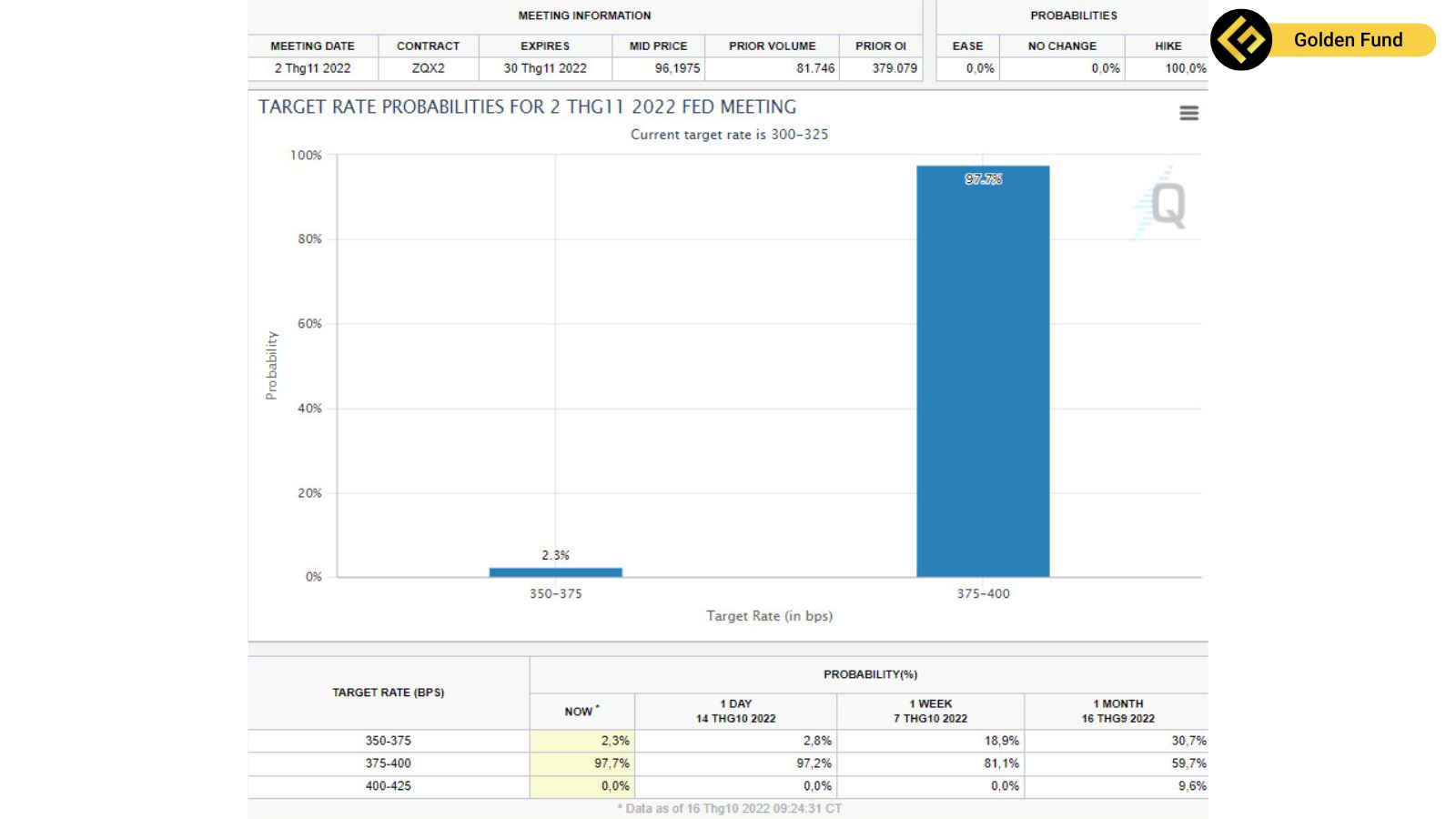
Task: Click the 400-425 row label in table
Action: tap(389, 786)
